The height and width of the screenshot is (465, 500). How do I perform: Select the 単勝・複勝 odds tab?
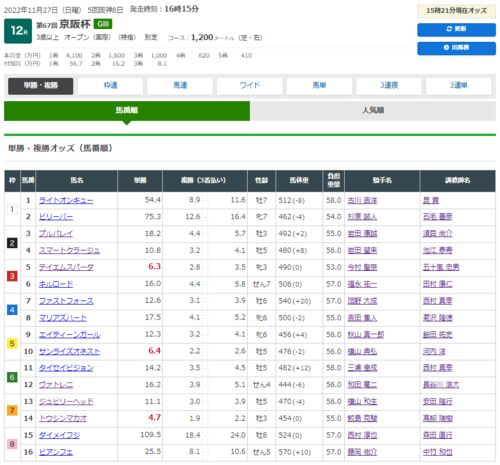(41, 86)
